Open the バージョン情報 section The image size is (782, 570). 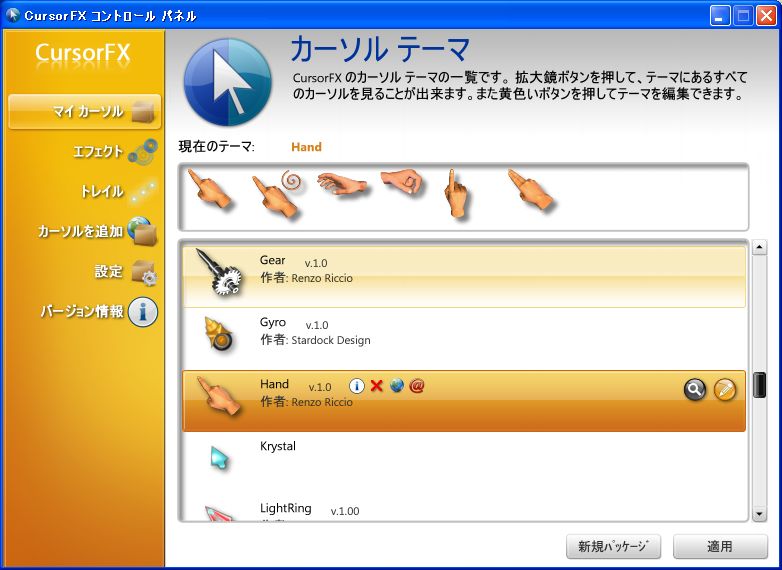82,311
